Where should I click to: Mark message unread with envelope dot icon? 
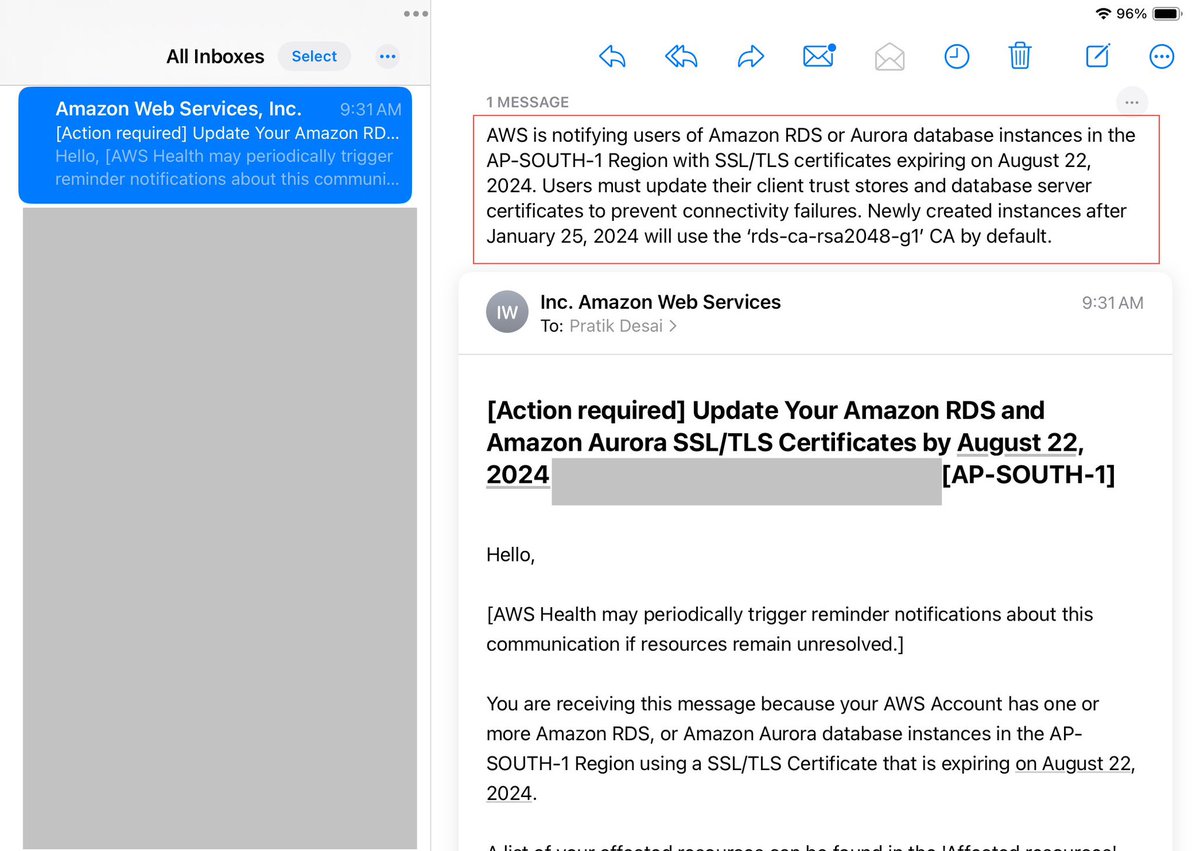click(x=819, y=56)
